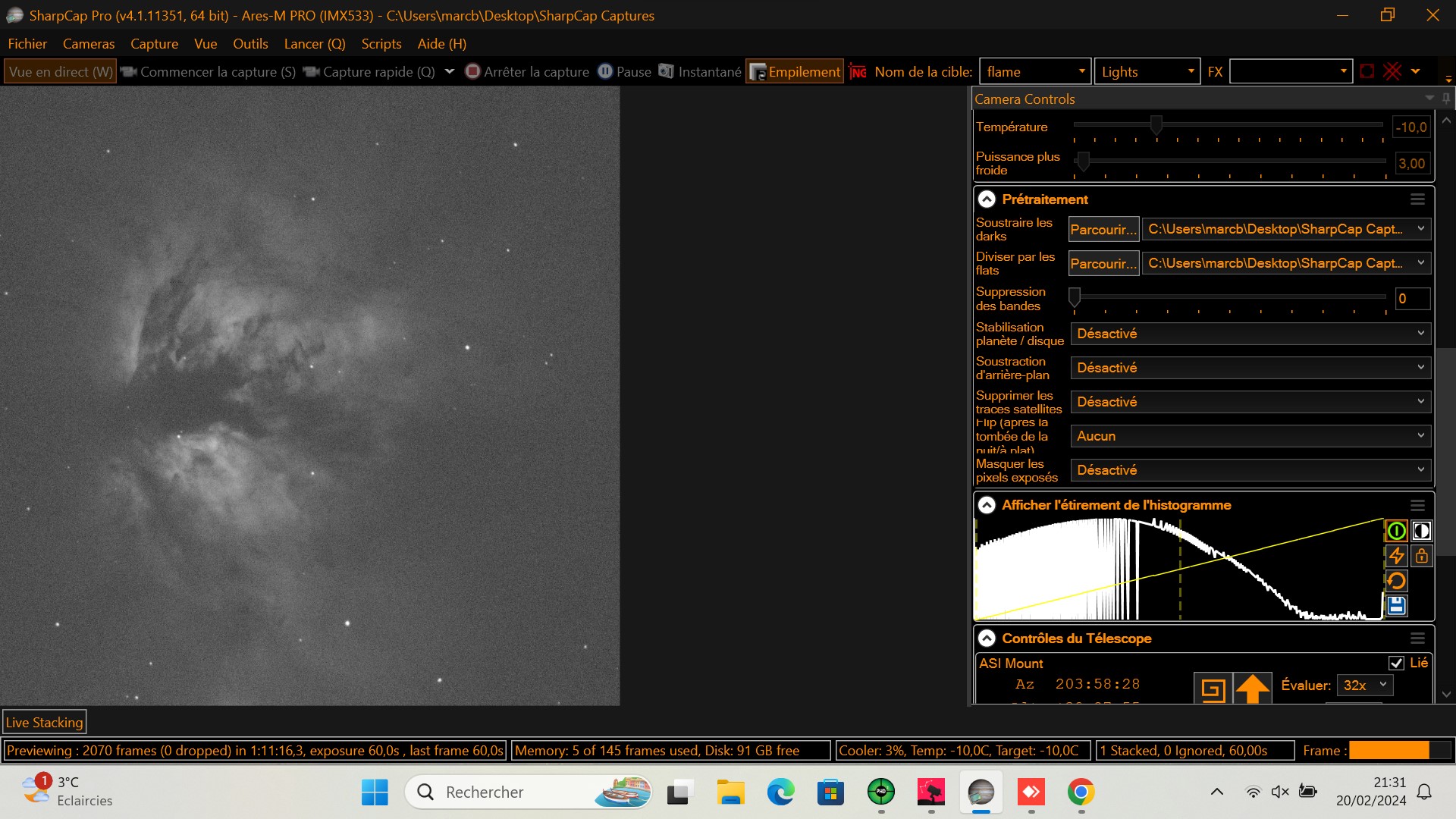Click Parcourir next to Soustraire les darks

(x=1103, y=229)
